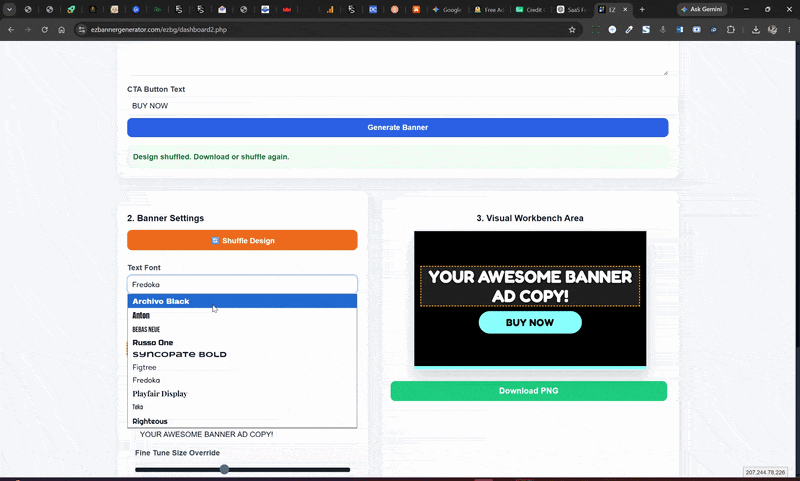Close the EZ tab
Viewport: 800px width, 481px height.
click(x=625, y=9)
